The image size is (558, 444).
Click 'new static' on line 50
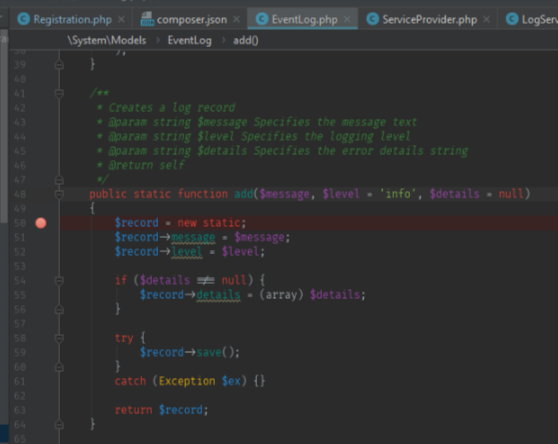coord(209,223)
